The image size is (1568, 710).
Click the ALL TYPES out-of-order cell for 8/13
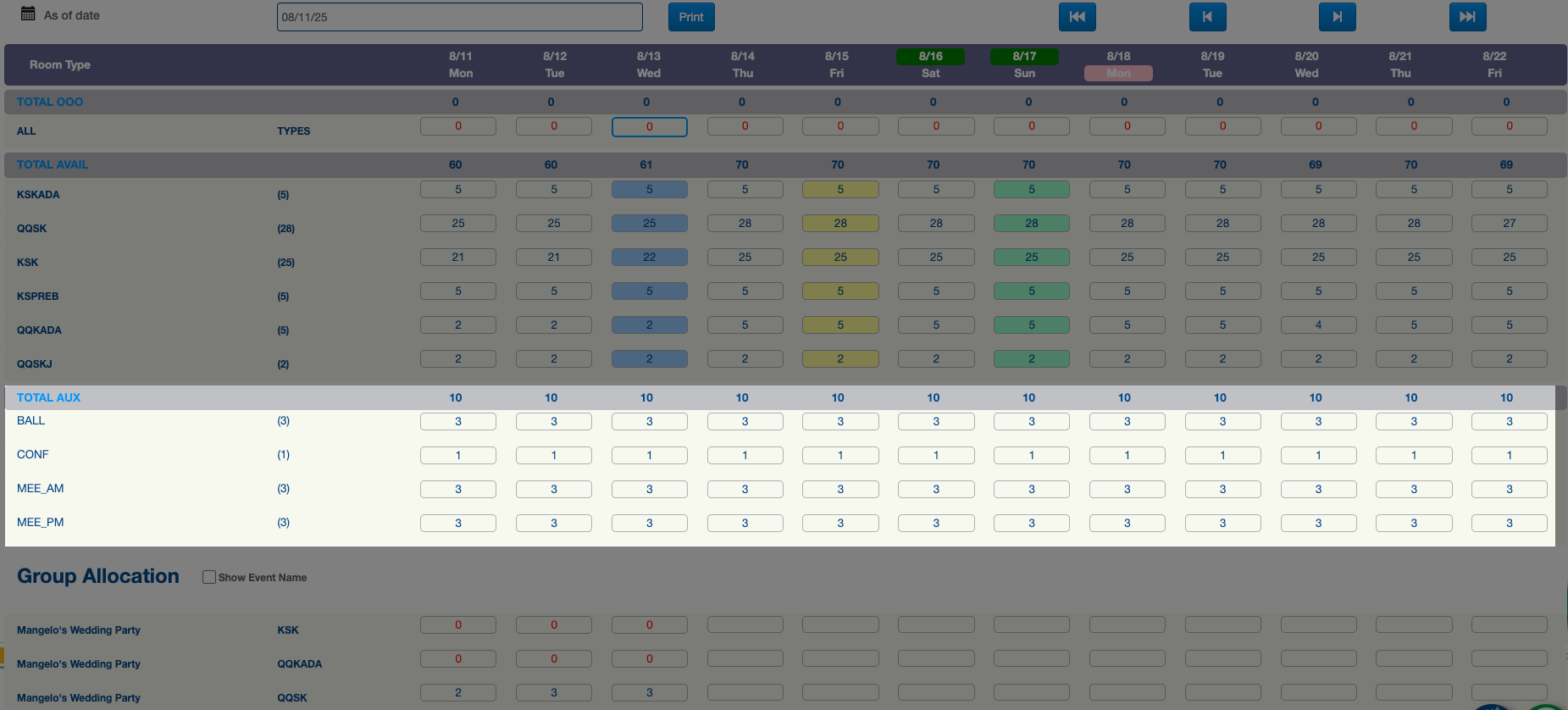pos(649,126)
